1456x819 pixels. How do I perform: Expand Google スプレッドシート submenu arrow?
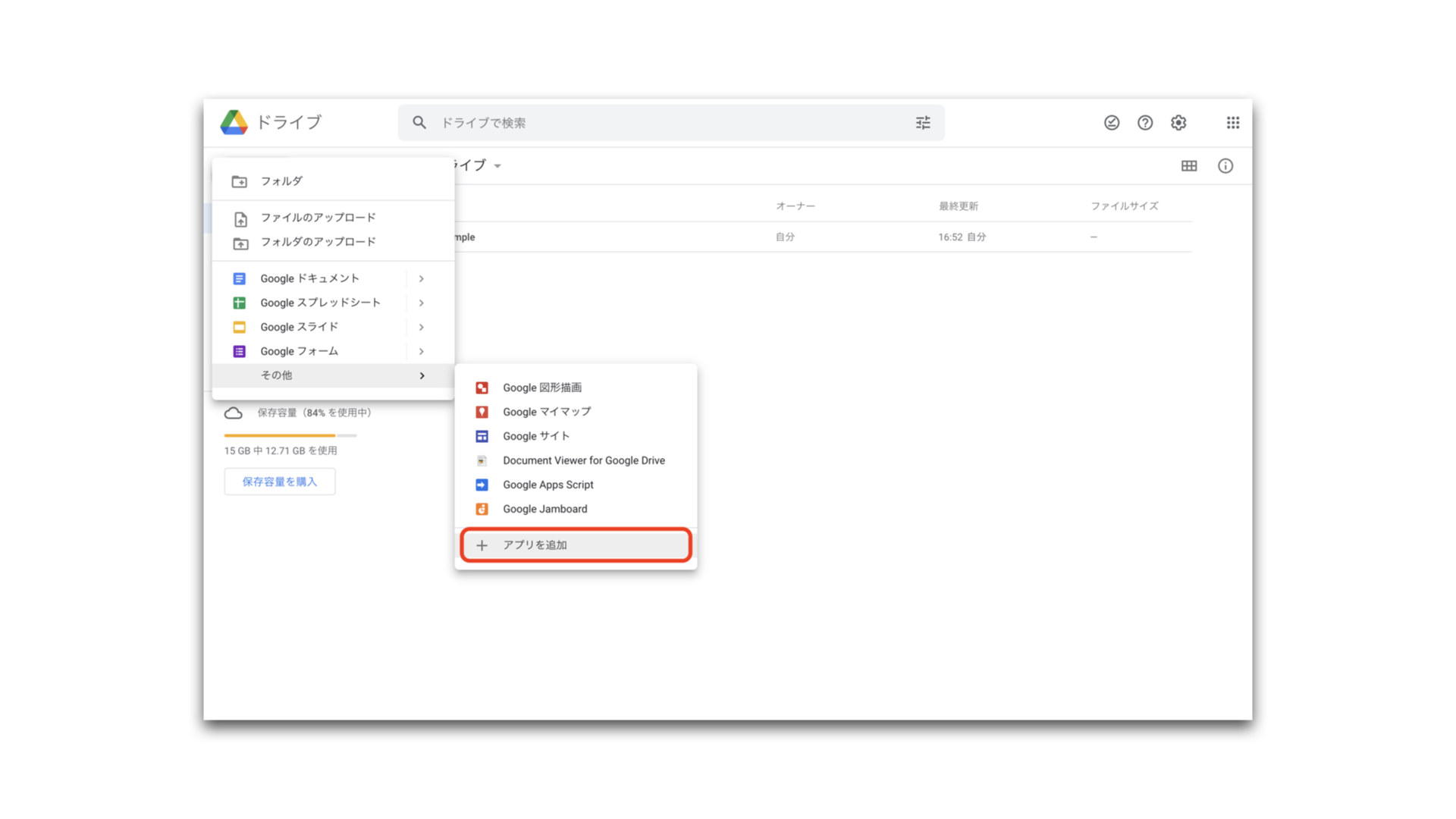[x=421, y=303]
